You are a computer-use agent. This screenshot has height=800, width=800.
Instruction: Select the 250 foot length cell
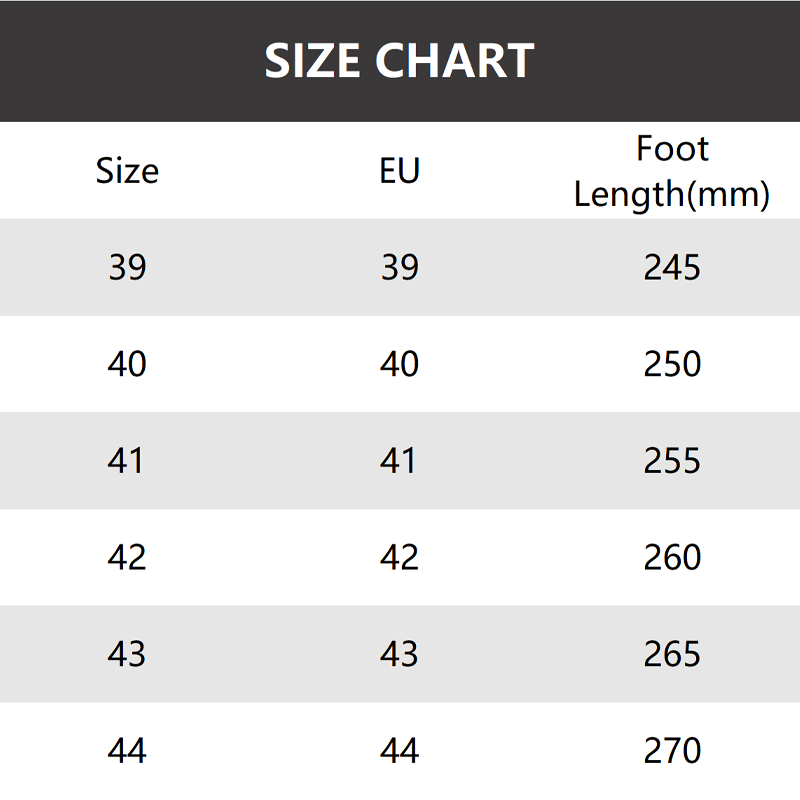tap(672, 364)
